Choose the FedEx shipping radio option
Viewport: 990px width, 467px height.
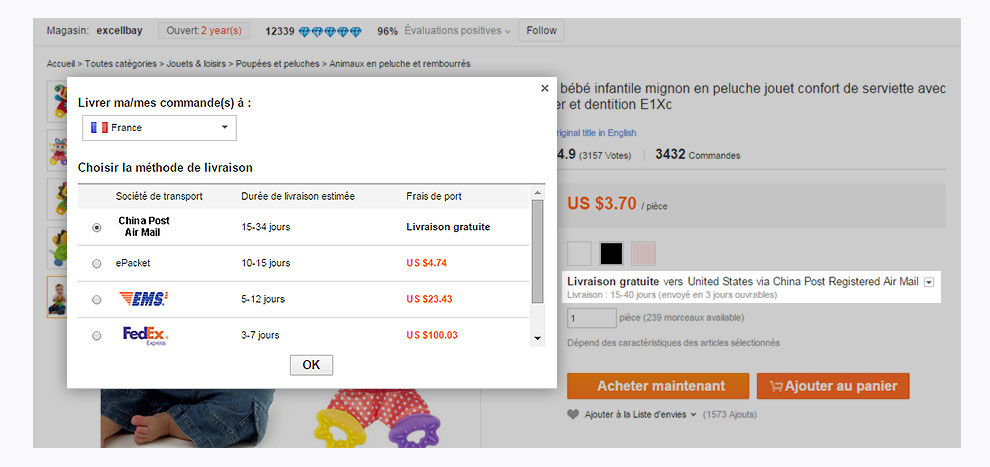click(97, 336)
